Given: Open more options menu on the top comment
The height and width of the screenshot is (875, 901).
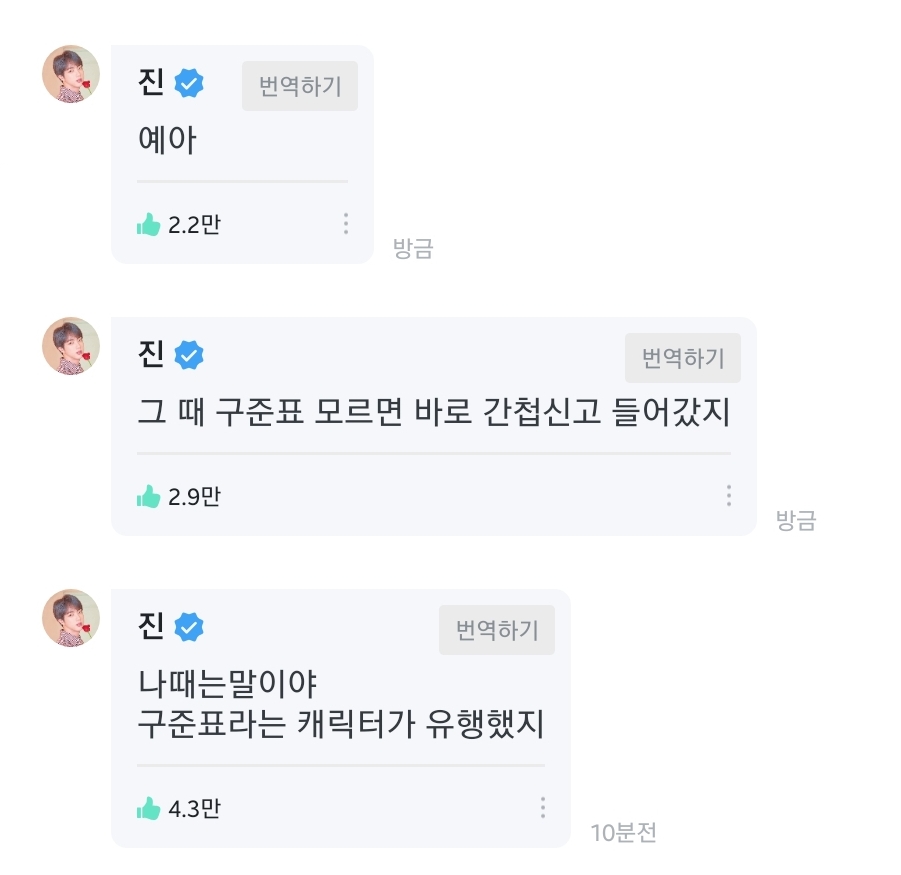Looking at the screenshot, I should [x=346, y=225].
